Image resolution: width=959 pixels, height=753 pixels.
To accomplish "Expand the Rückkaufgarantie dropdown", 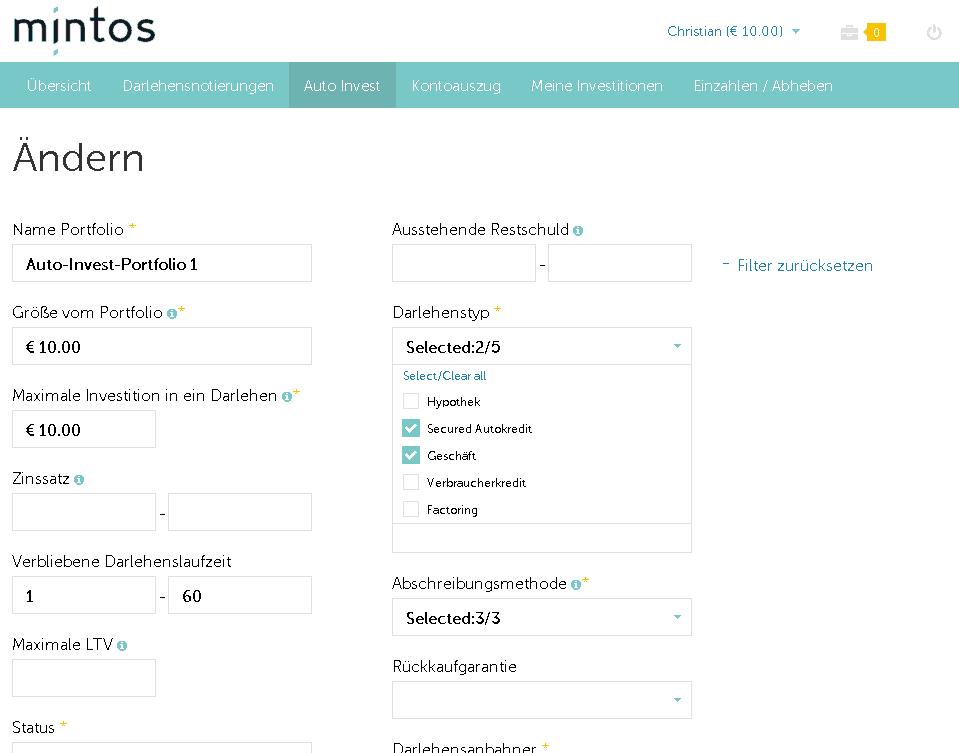I will pos(541,700).
